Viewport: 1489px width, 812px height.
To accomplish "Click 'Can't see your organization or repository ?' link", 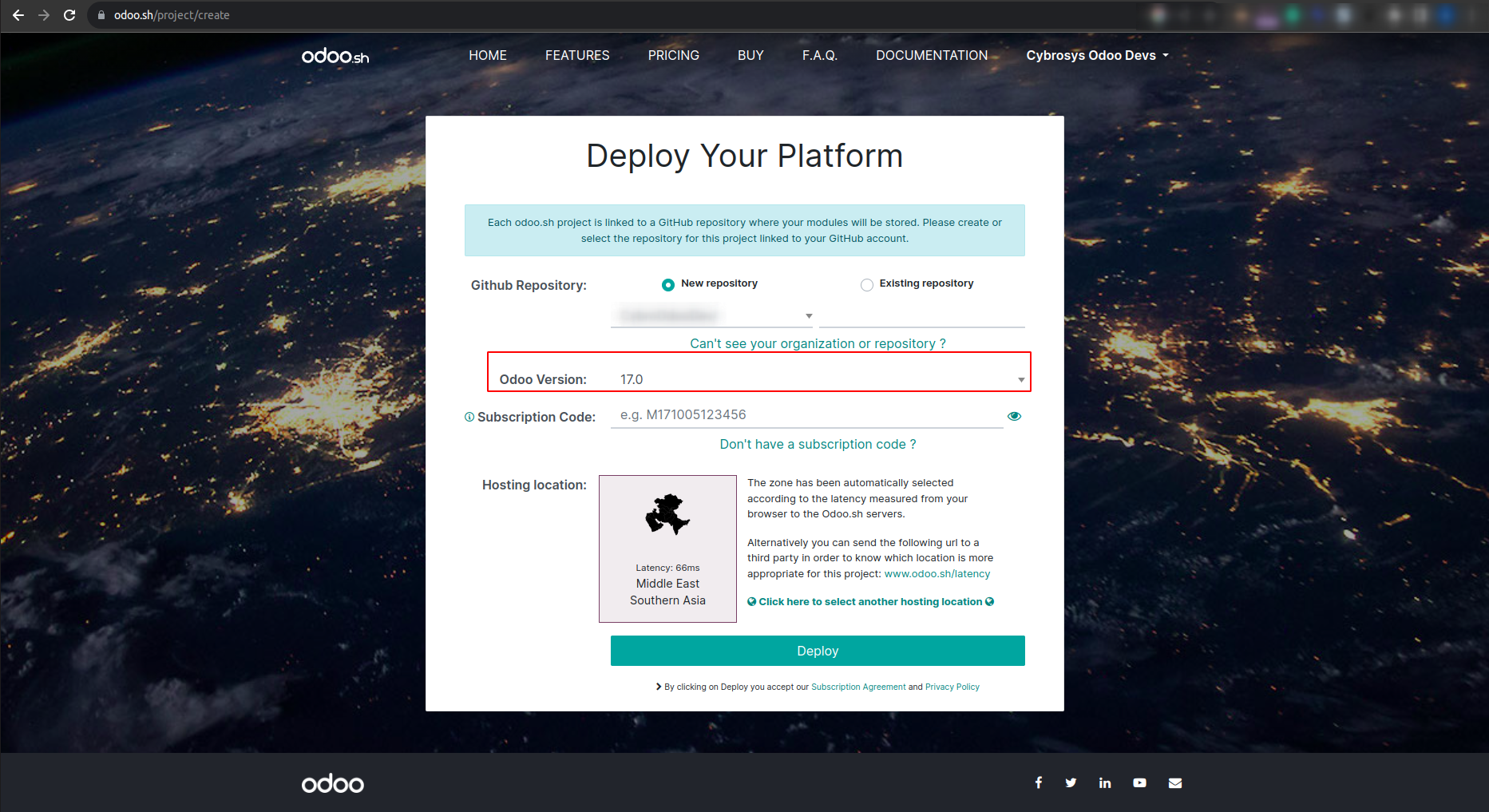I will [x=818, y=343].
